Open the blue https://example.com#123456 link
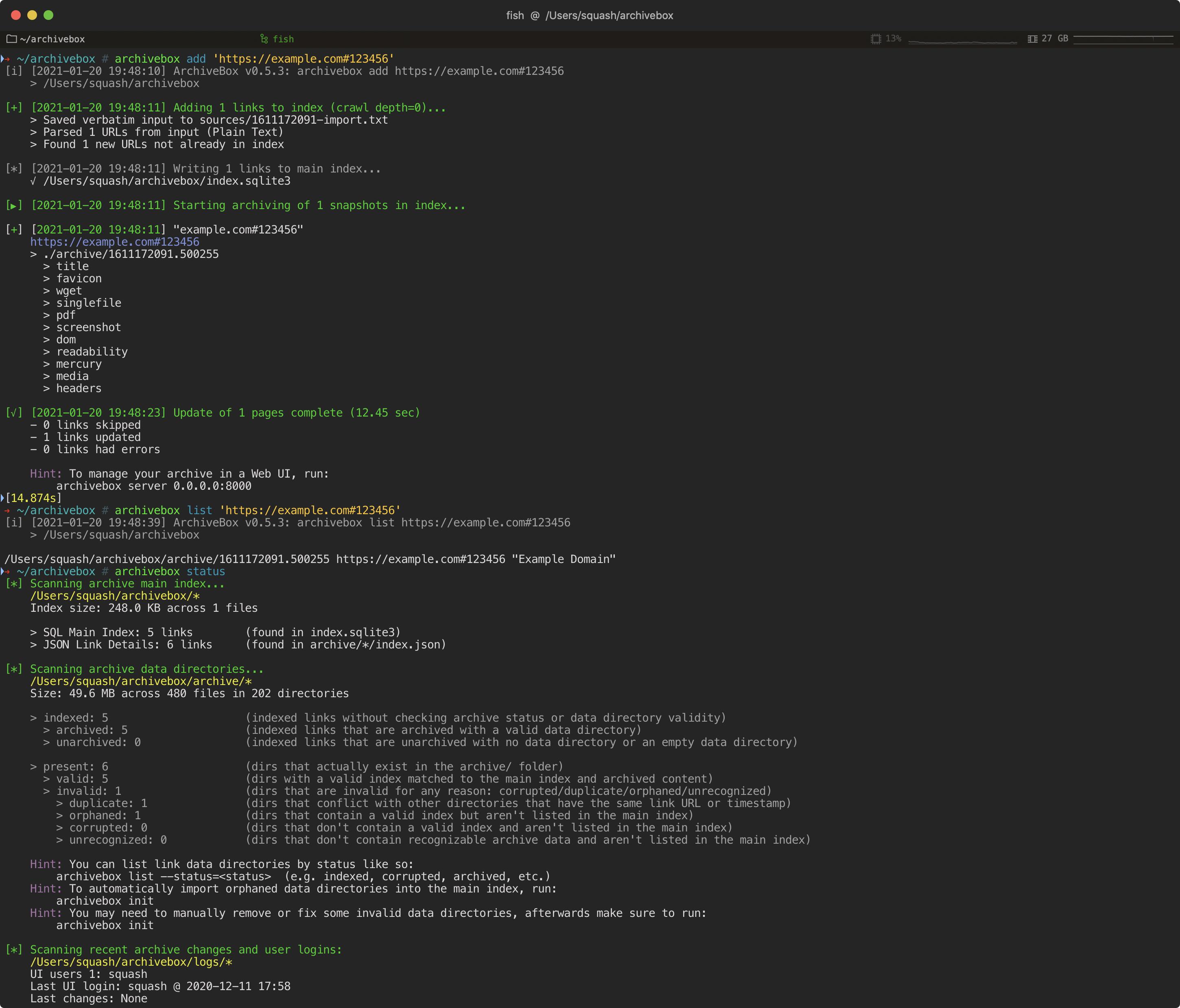Image resolution: width=1180 pixels, height=1008 pixels. click(114, 242)
